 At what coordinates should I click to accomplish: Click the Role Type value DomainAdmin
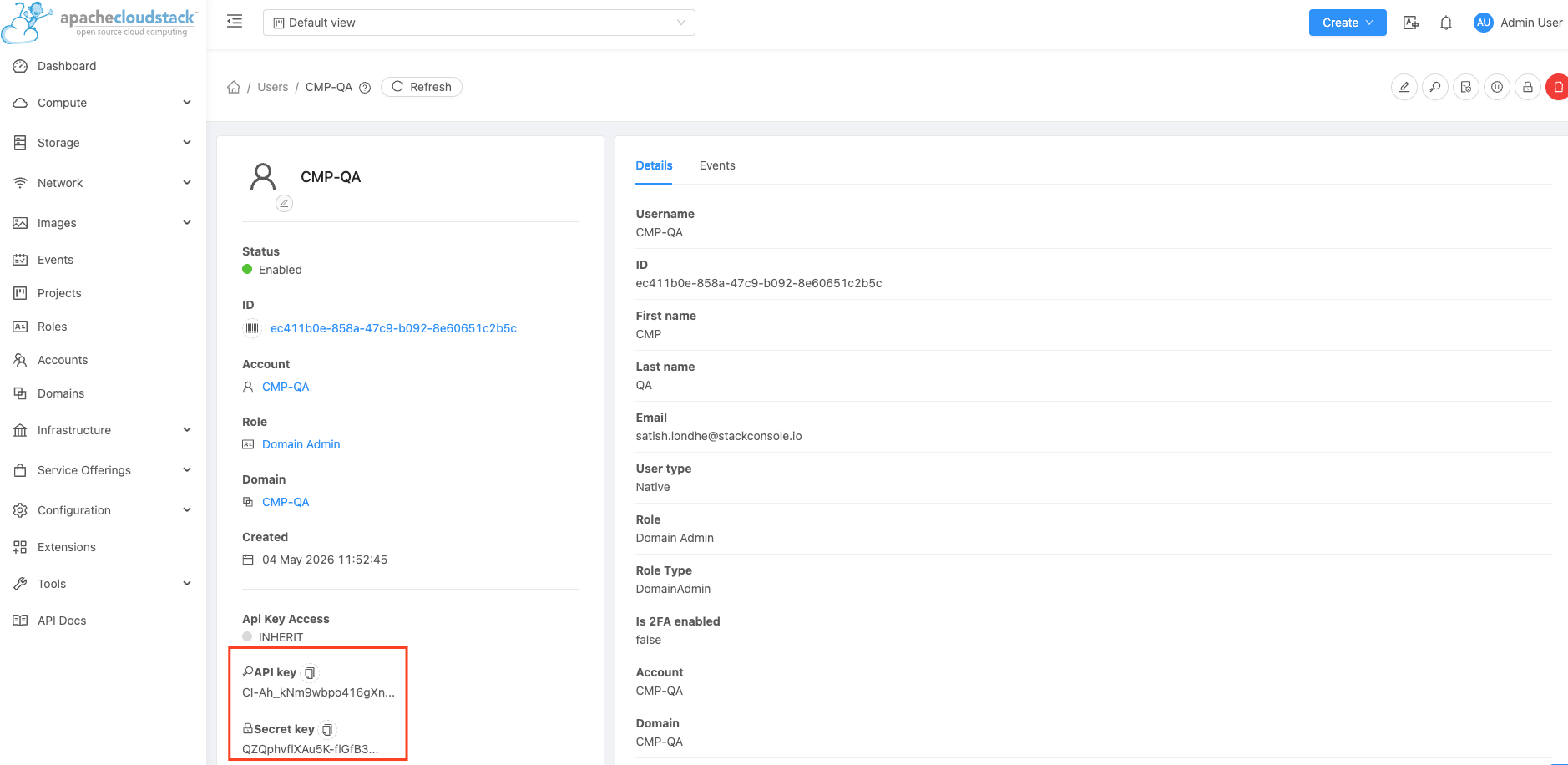point(673,589)
